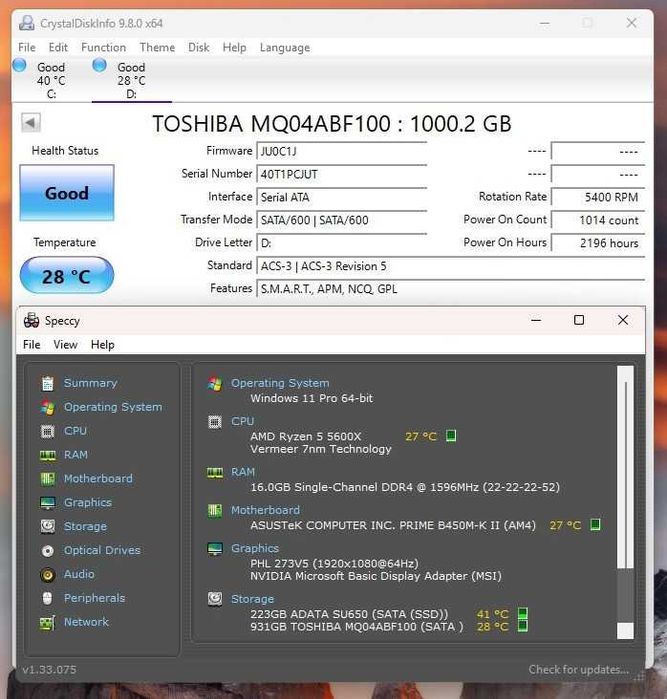This screenshot has height=699, width=667.
Task: Click the Storage heading link in Speccy summary
Action: coord(252,599)
